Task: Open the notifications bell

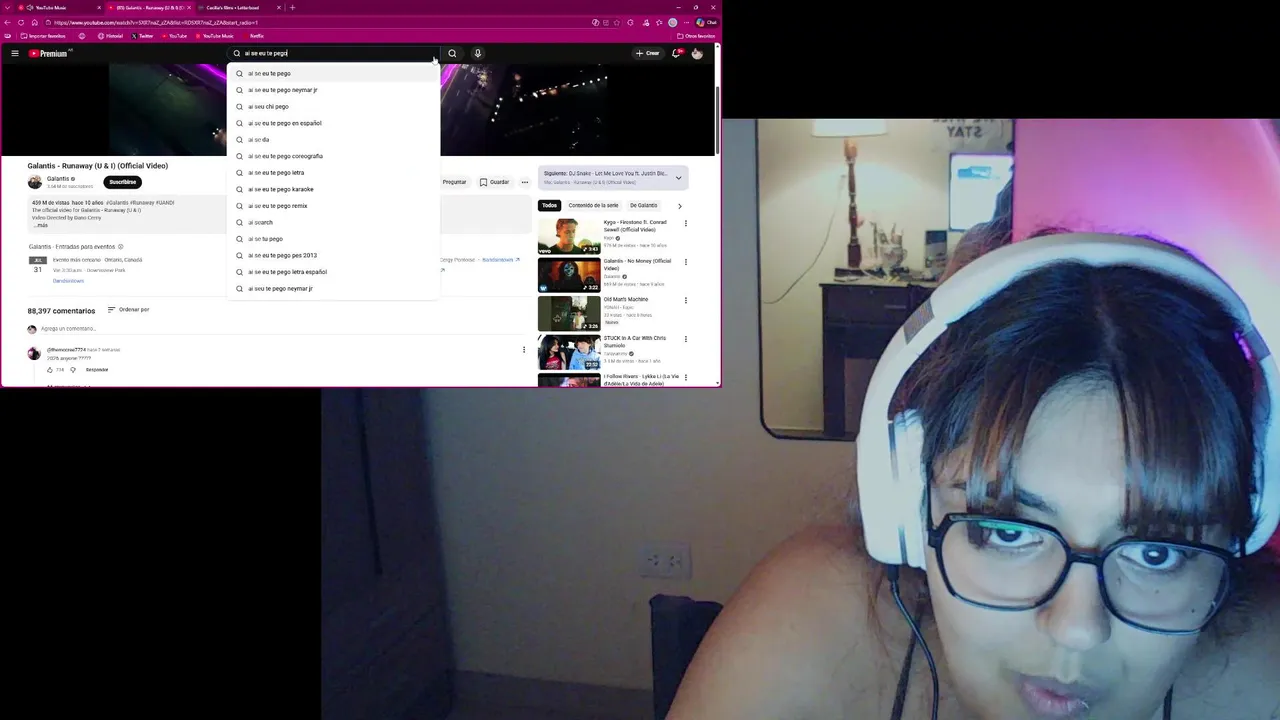Action: tap(677, 53)
